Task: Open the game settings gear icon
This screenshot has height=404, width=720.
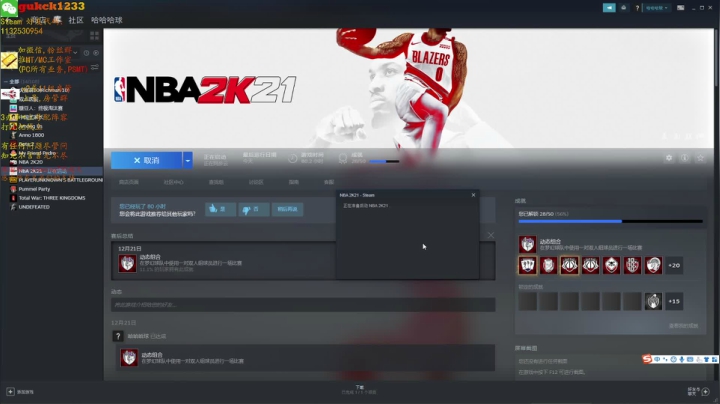Action: (x=669, y=158)
